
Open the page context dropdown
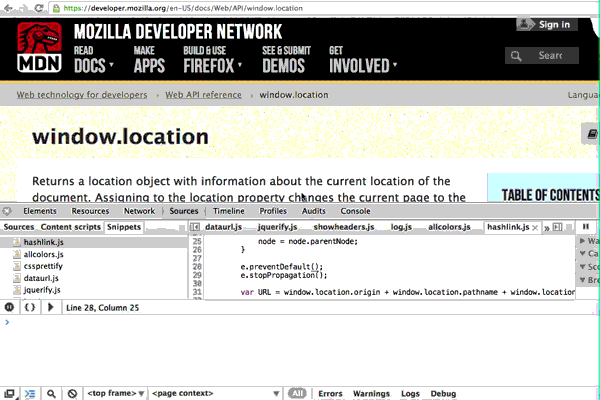215,393
